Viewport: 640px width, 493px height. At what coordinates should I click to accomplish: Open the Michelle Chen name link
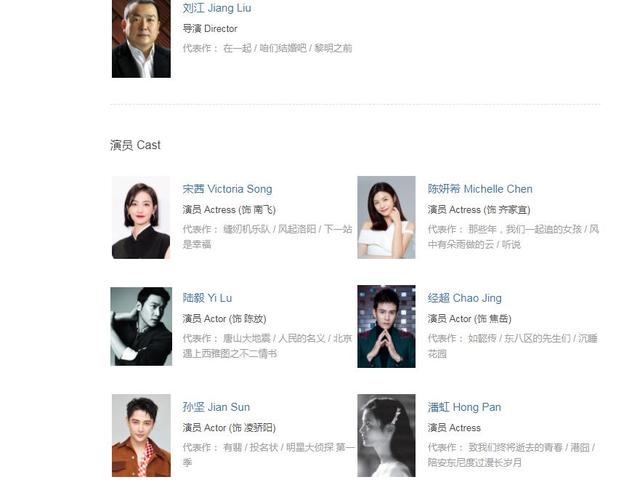pos(480,189)
